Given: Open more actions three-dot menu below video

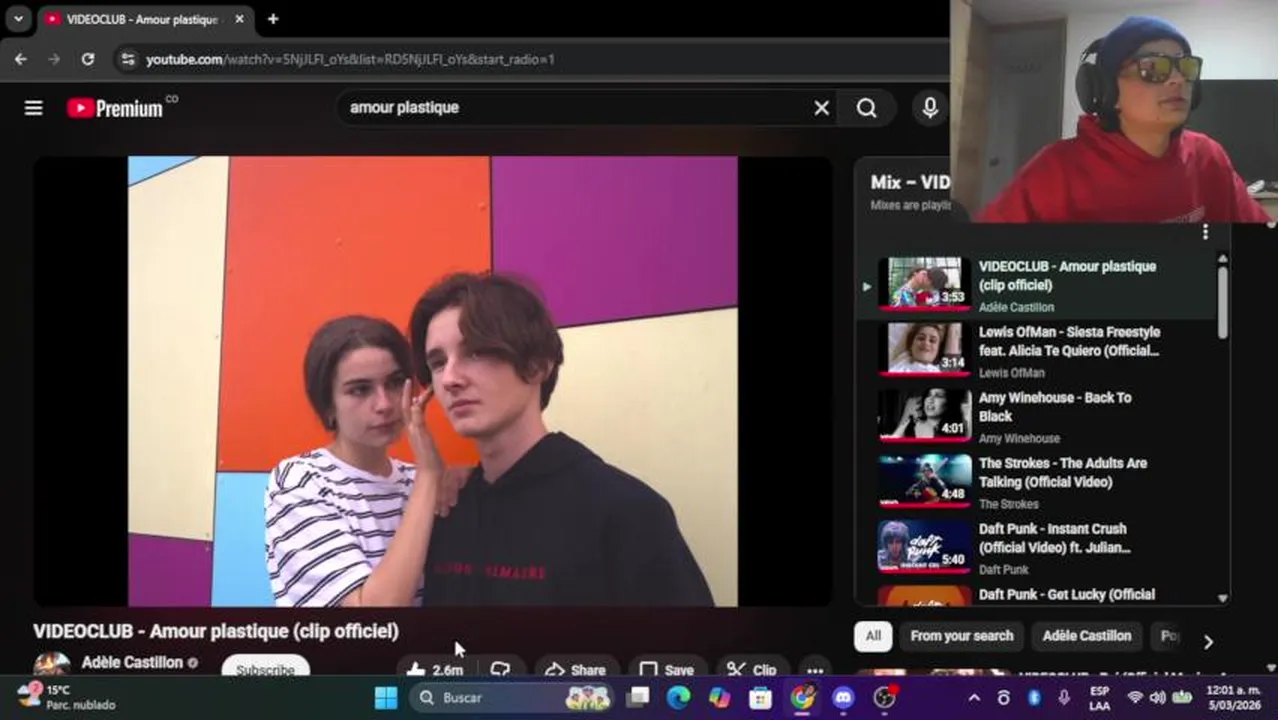Looking at the screenshot, I should tap(815, 669).
